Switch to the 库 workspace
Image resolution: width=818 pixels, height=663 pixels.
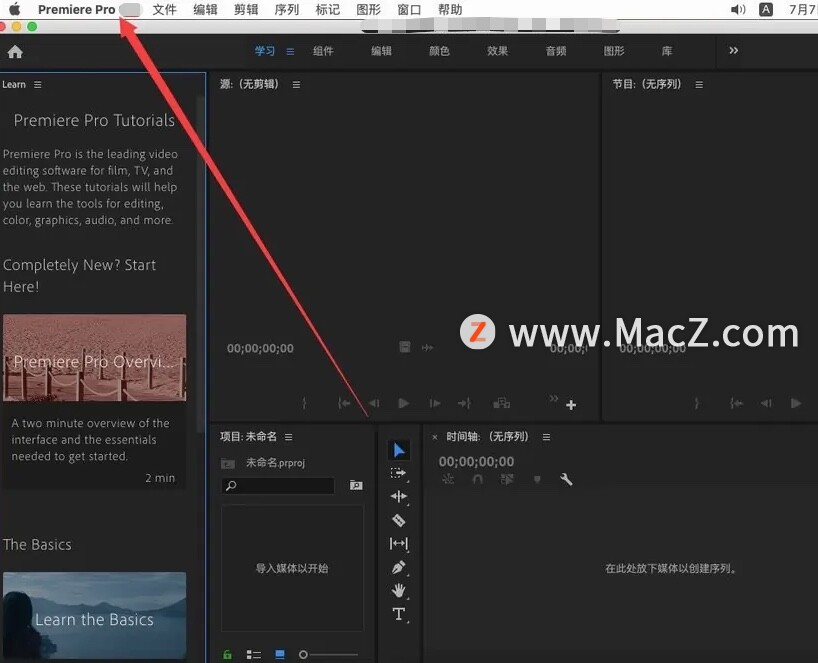667,51
